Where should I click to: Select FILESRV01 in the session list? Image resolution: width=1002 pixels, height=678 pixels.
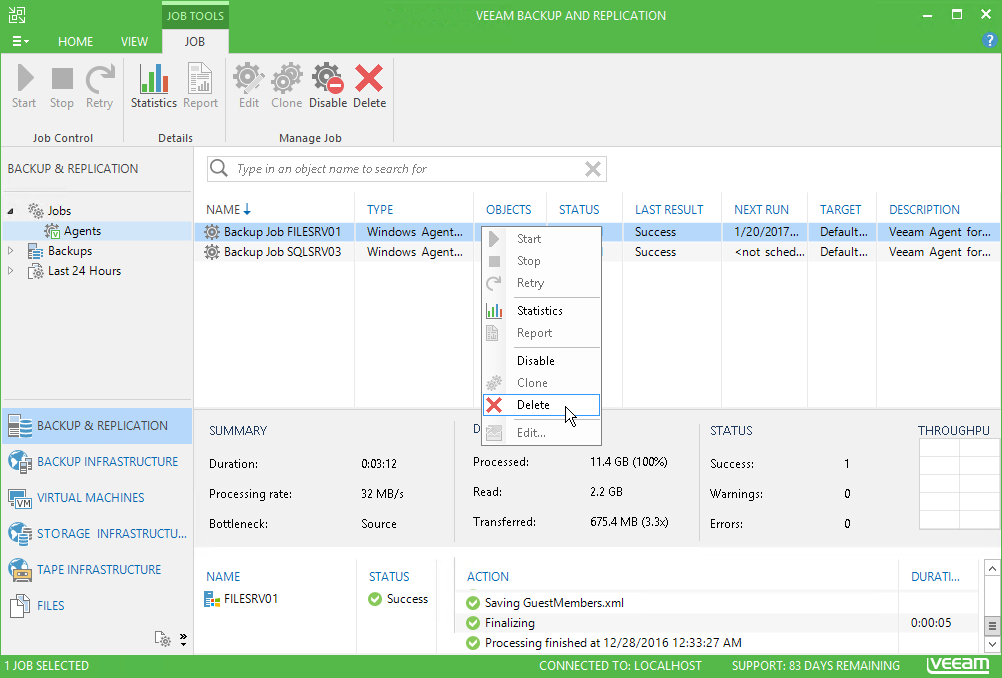tap(241, 599)
